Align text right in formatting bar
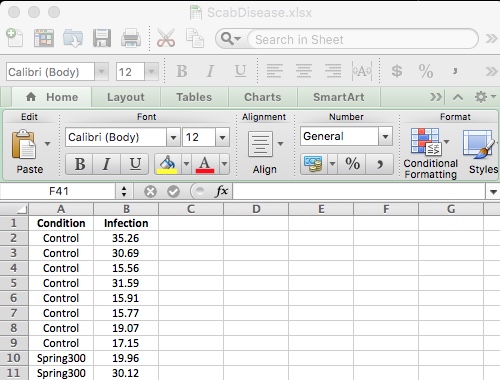 (333, 71)
